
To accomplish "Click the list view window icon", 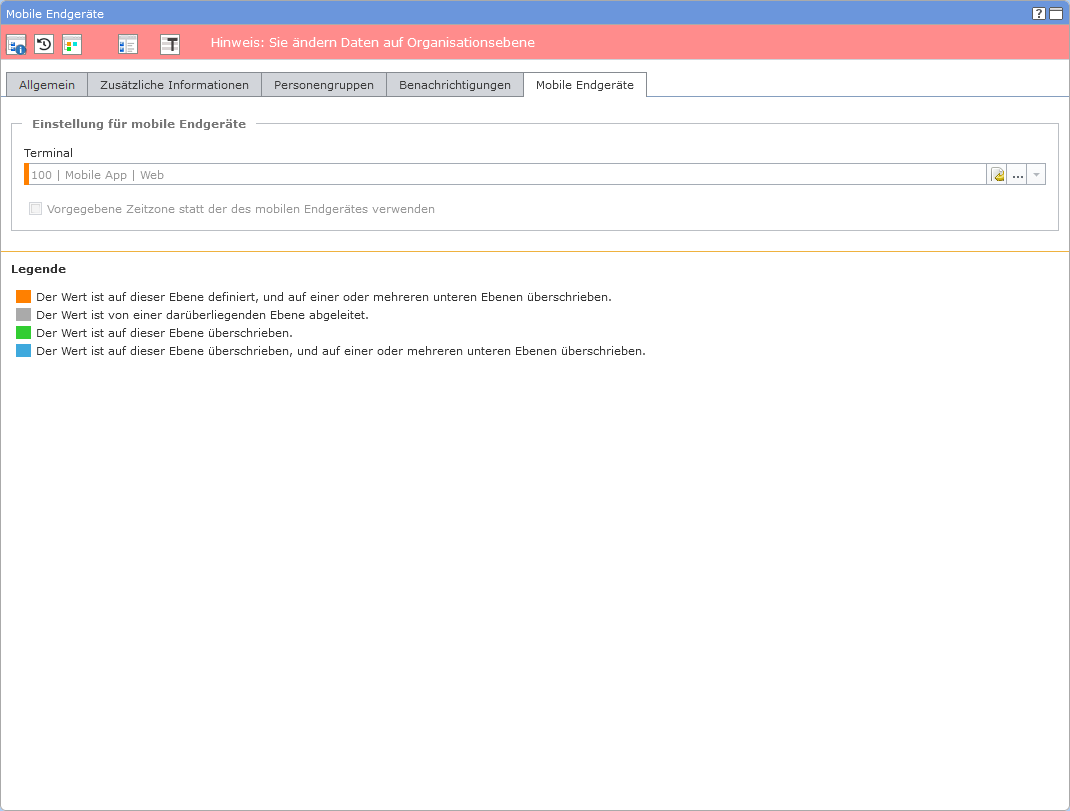I will [x=128, y=44].
